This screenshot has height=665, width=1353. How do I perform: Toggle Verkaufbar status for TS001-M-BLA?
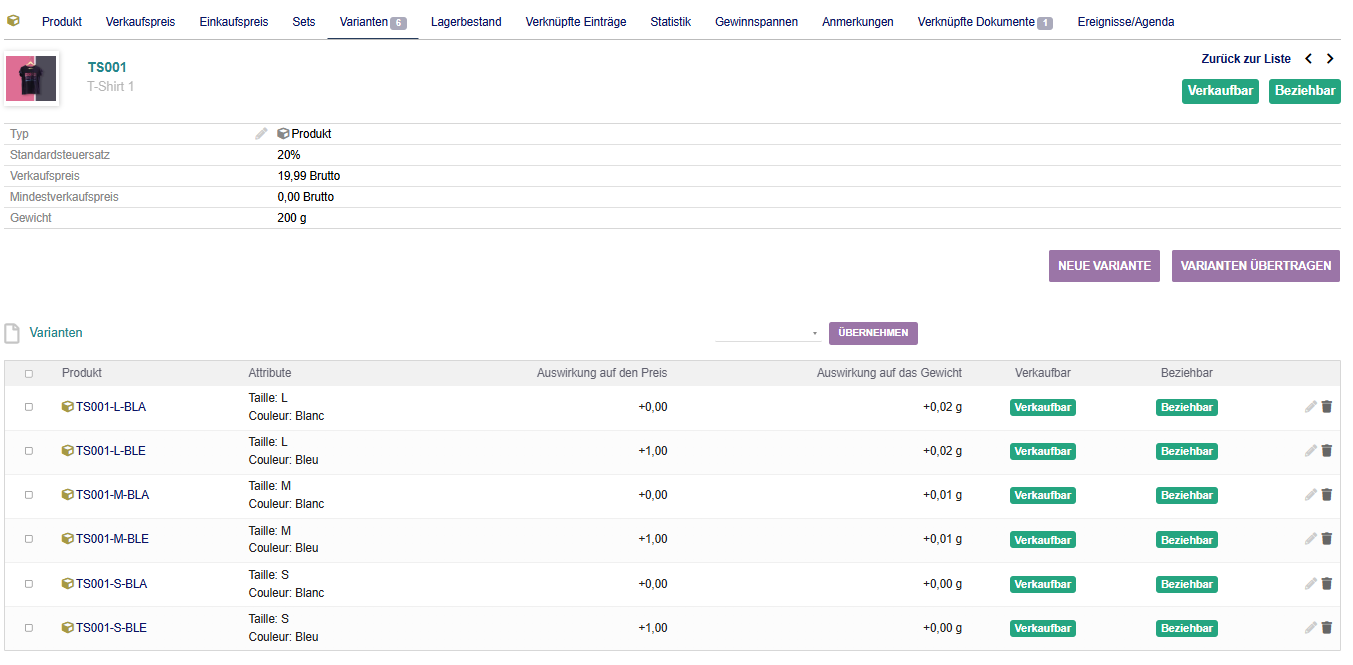coord(1042,495)
